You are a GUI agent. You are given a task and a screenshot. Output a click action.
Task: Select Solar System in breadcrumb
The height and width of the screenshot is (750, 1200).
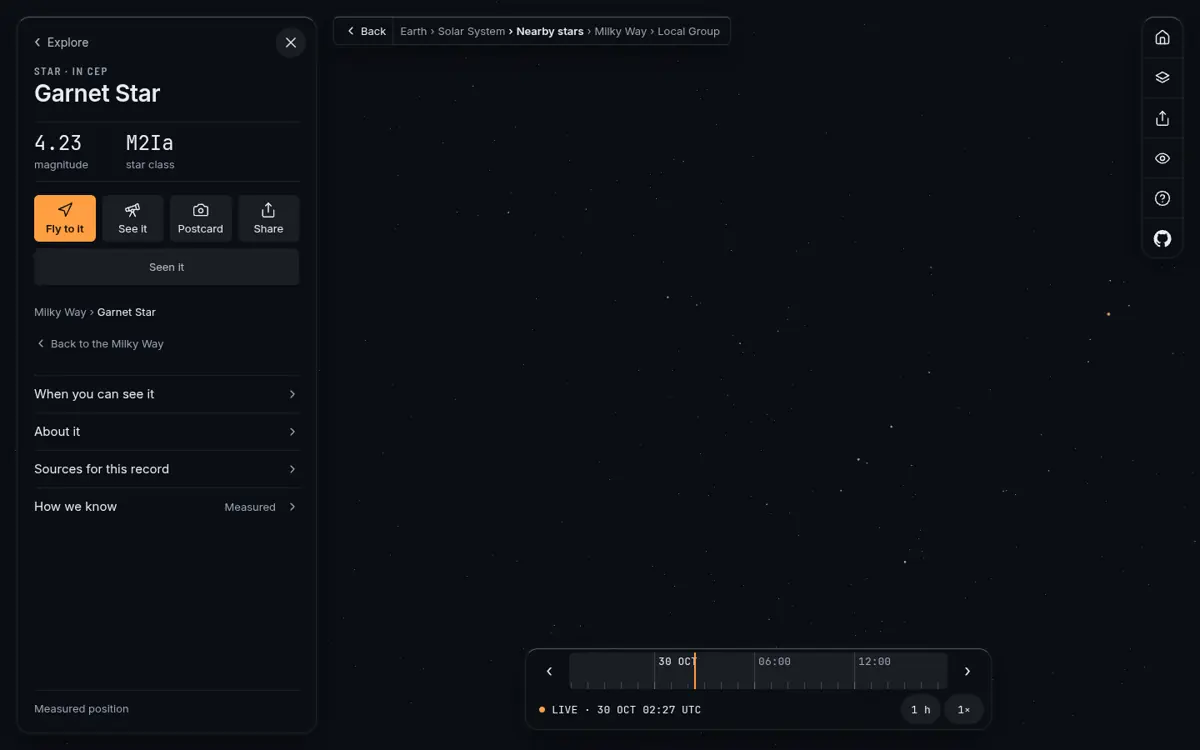coord(471,31)
